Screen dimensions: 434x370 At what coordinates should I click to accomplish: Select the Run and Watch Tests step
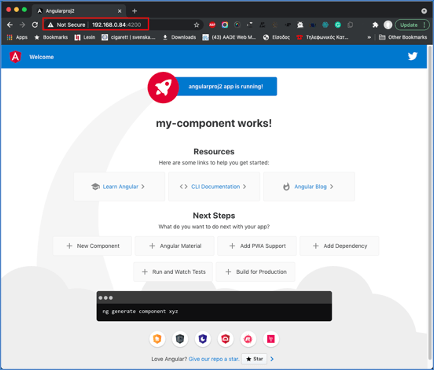pyautogui.click(x=173, y=272)
